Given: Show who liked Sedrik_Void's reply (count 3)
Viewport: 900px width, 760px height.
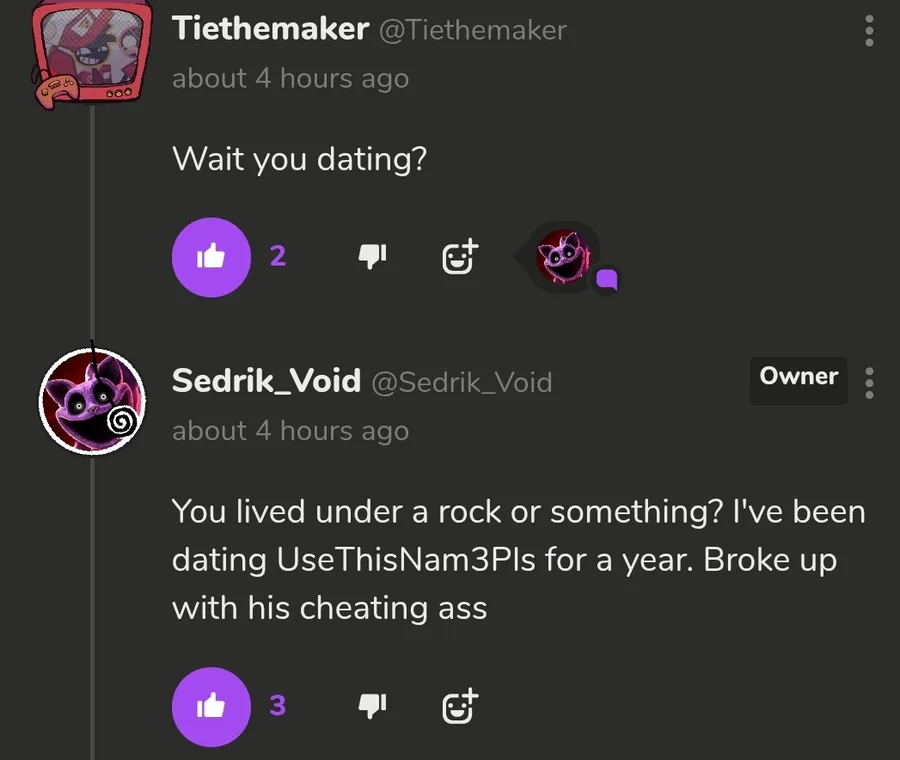Looking at the screenshot, I should (278, 706).
